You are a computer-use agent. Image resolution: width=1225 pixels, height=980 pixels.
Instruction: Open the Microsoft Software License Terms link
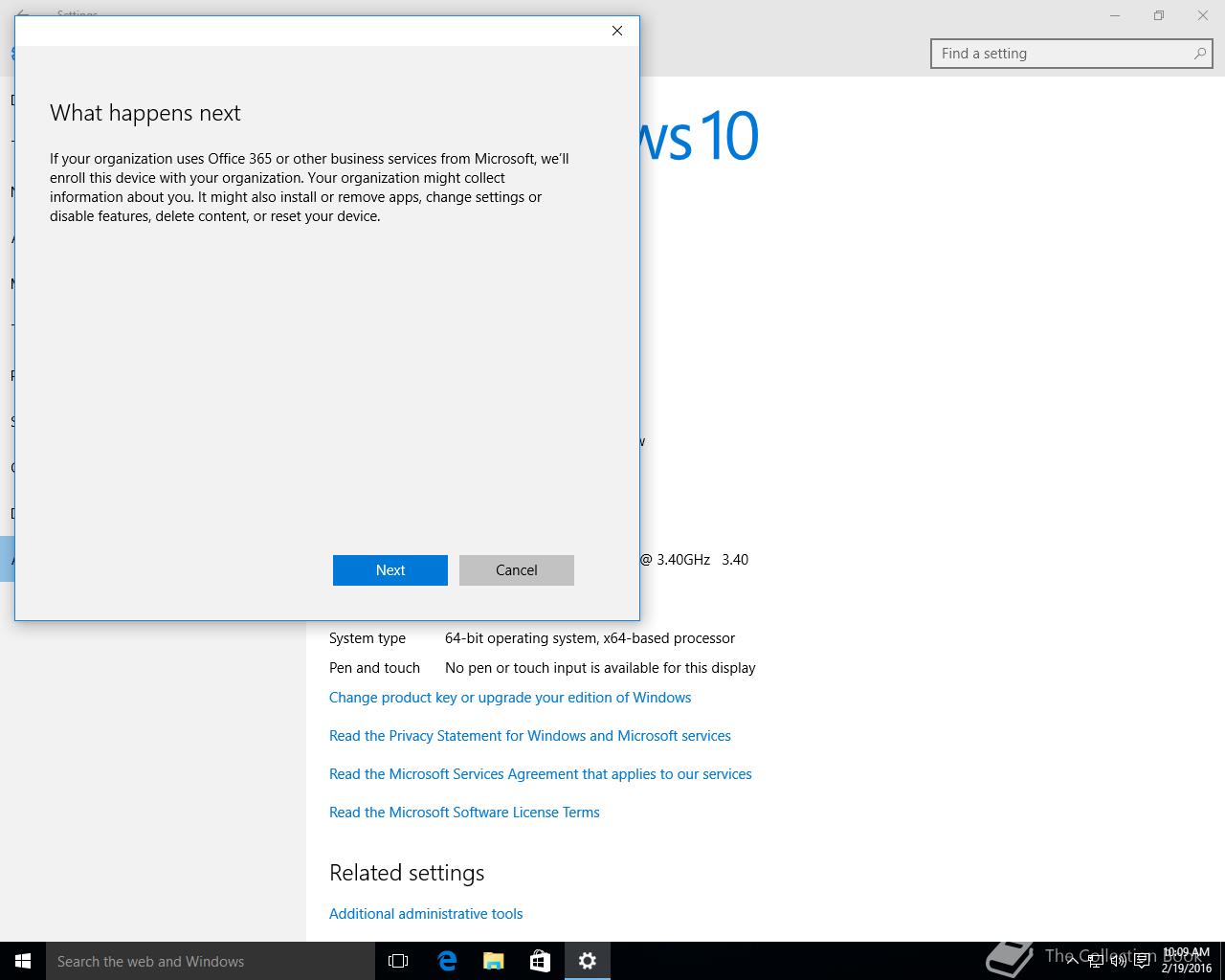(x=464, y=813)
